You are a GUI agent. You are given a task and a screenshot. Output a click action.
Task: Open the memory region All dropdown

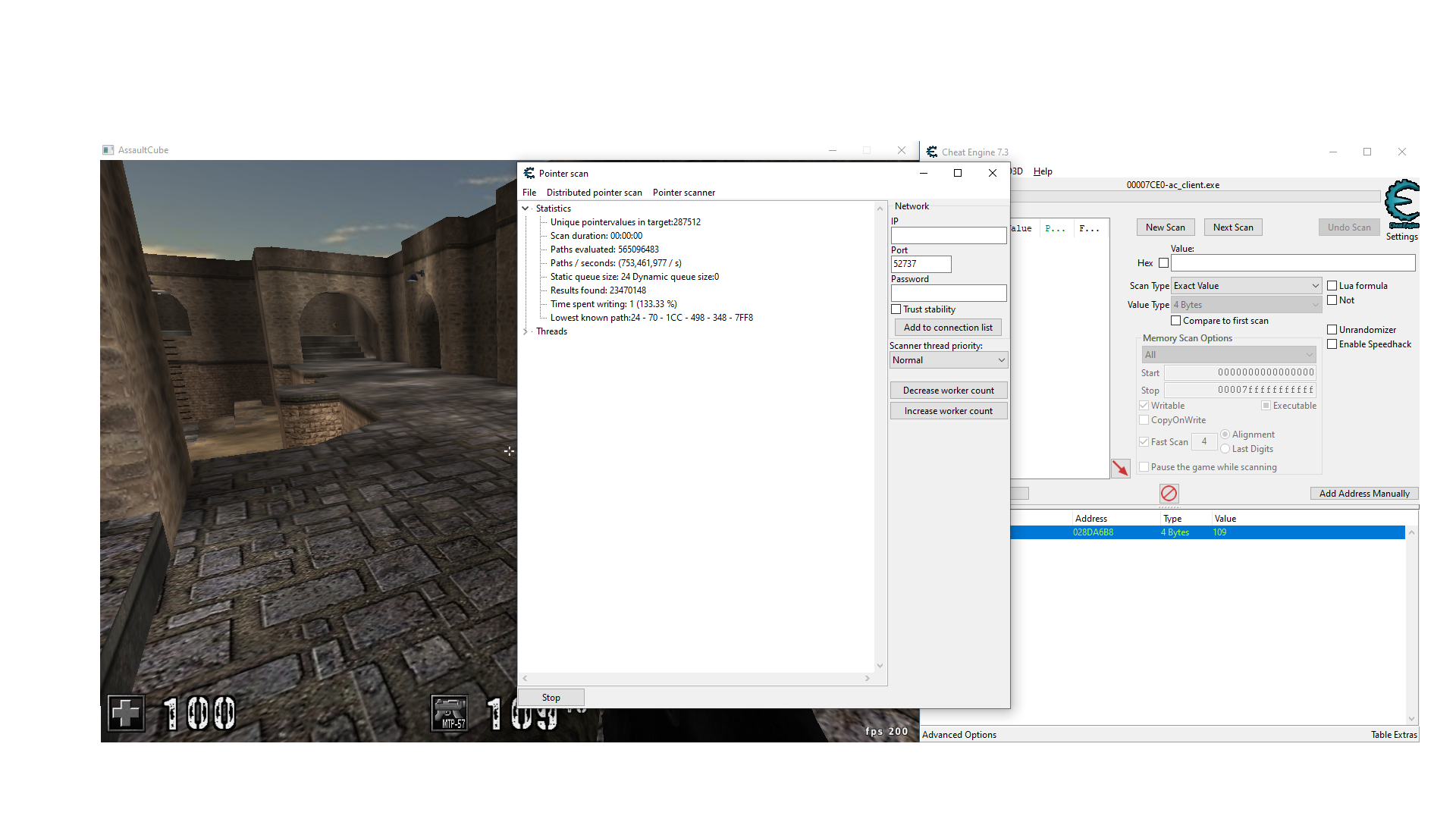click(1228, 355)
